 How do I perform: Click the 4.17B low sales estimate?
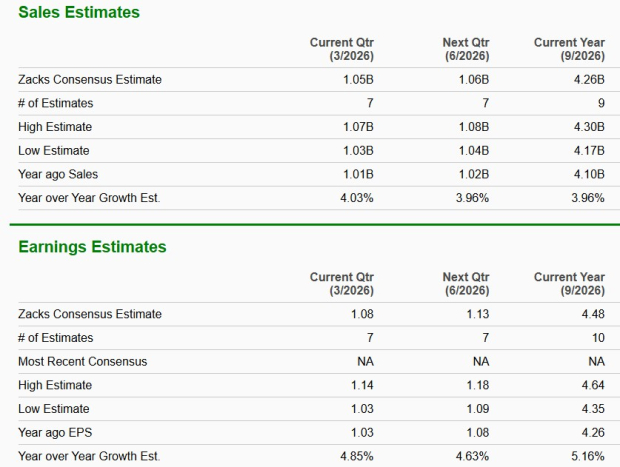589,150
